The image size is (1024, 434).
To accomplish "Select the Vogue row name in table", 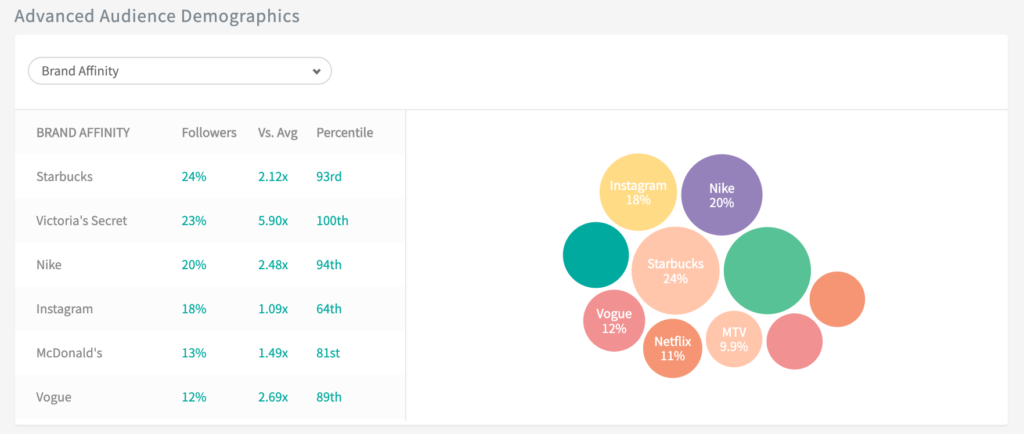I will 52,397.
